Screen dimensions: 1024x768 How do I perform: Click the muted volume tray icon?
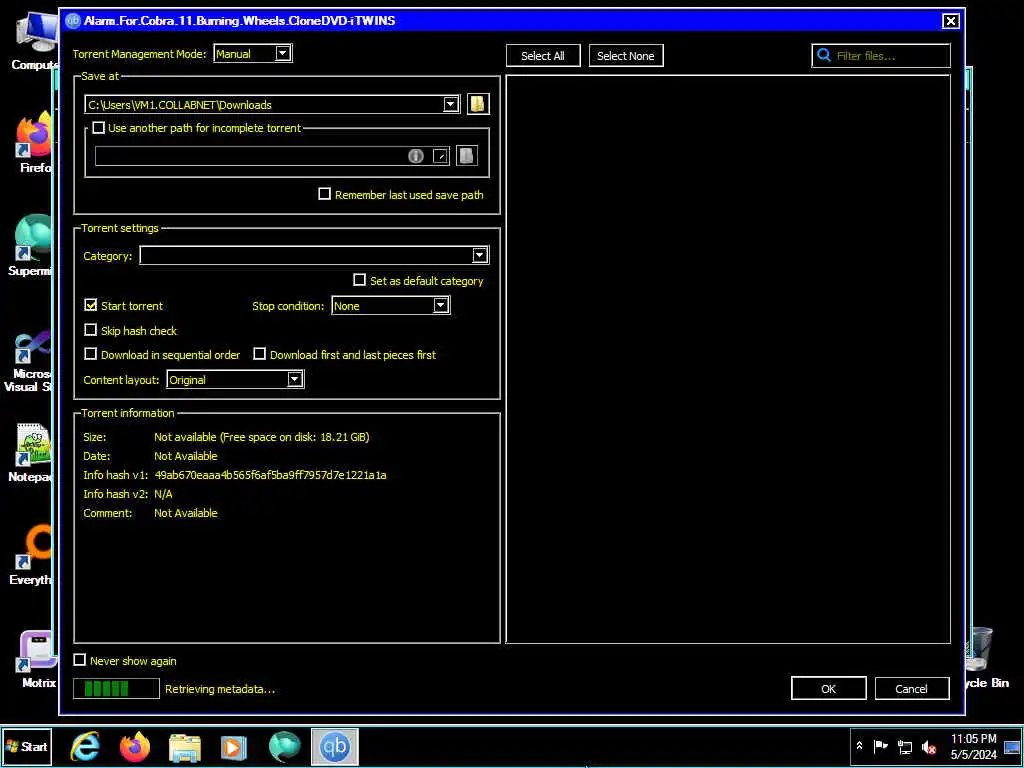click(928, 747)
